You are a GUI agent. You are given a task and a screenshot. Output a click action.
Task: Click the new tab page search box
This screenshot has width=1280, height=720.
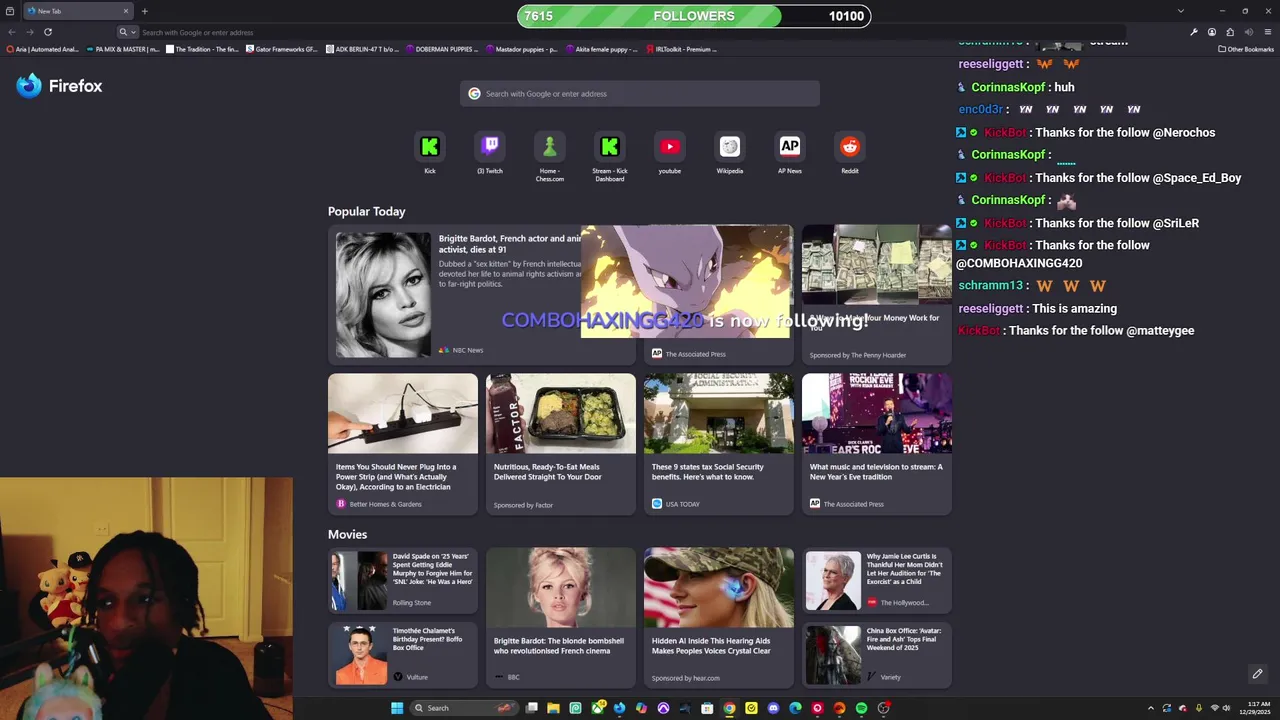point(640,94)
